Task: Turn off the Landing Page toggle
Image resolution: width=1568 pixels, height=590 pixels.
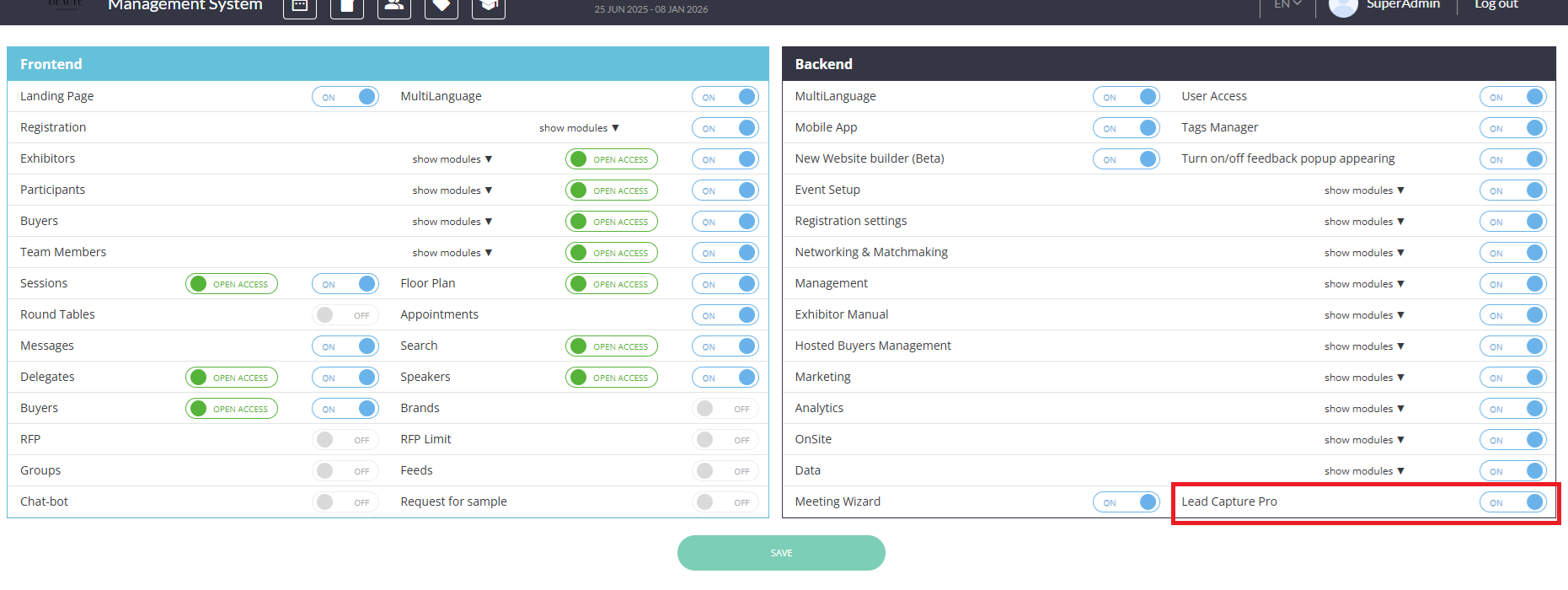Action: 345,97
